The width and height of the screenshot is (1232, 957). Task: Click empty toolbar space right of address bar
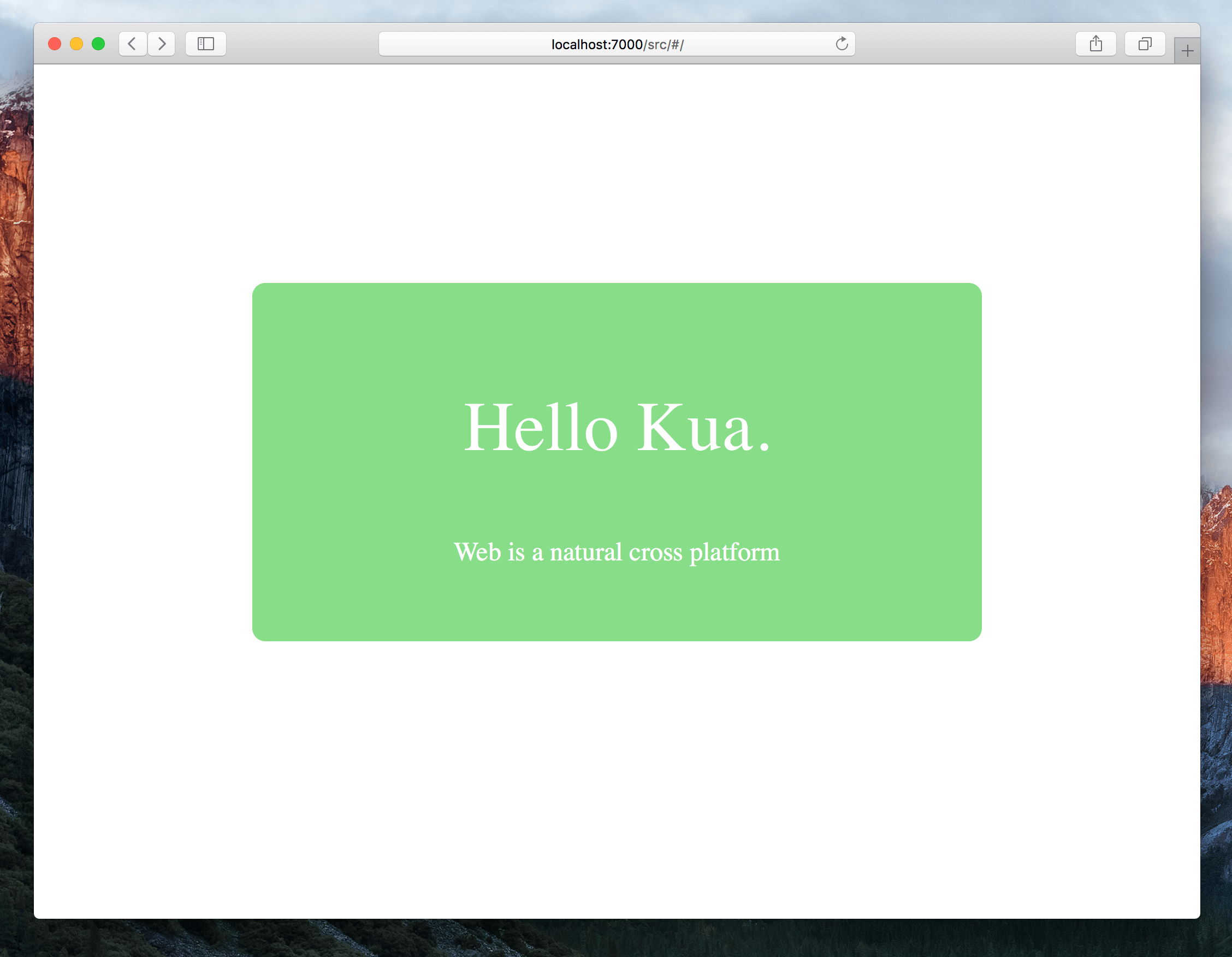pyautogui.click(x=964, y=44)
